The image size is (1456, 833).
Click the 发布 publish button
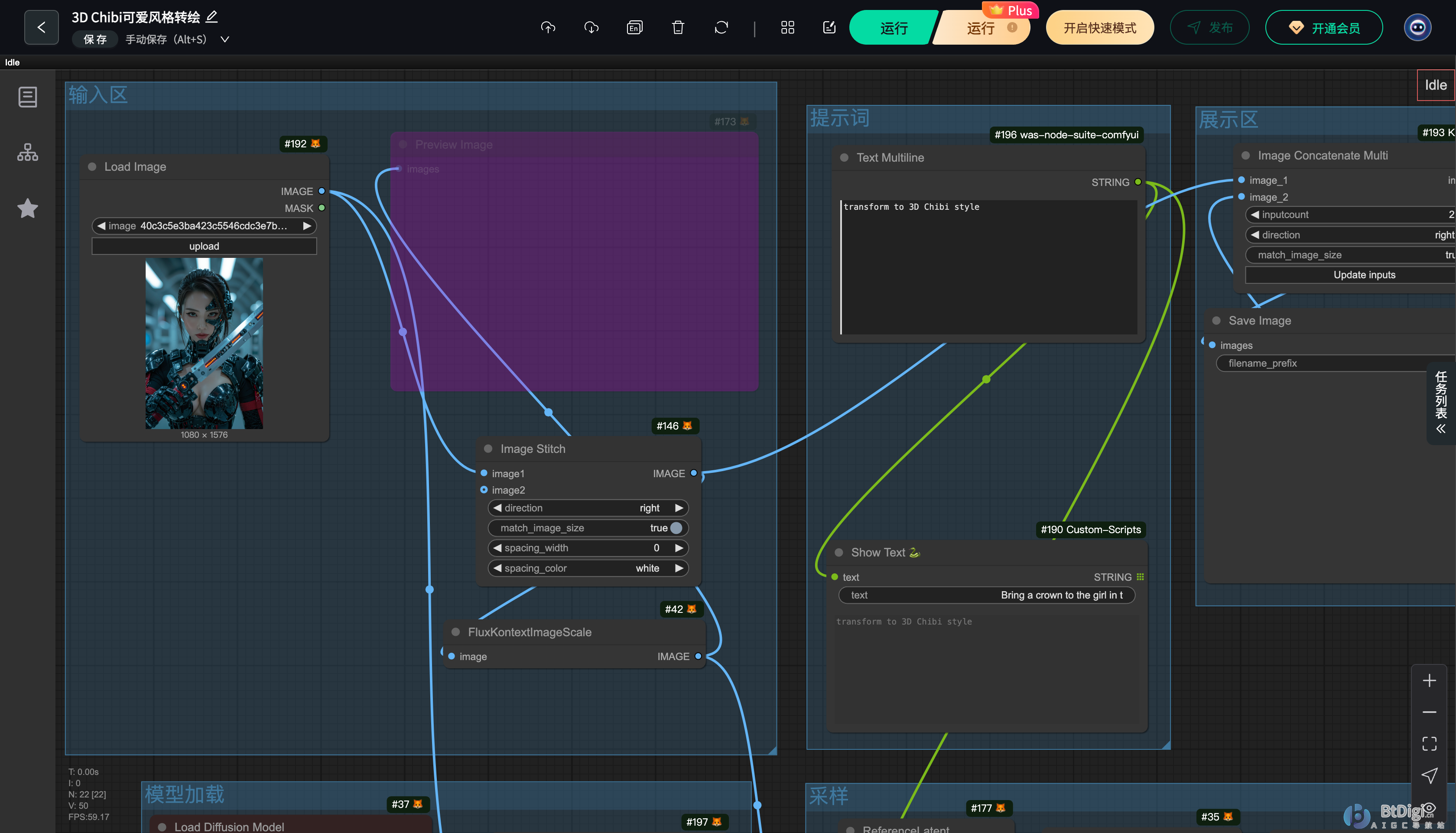point(1209,27)
